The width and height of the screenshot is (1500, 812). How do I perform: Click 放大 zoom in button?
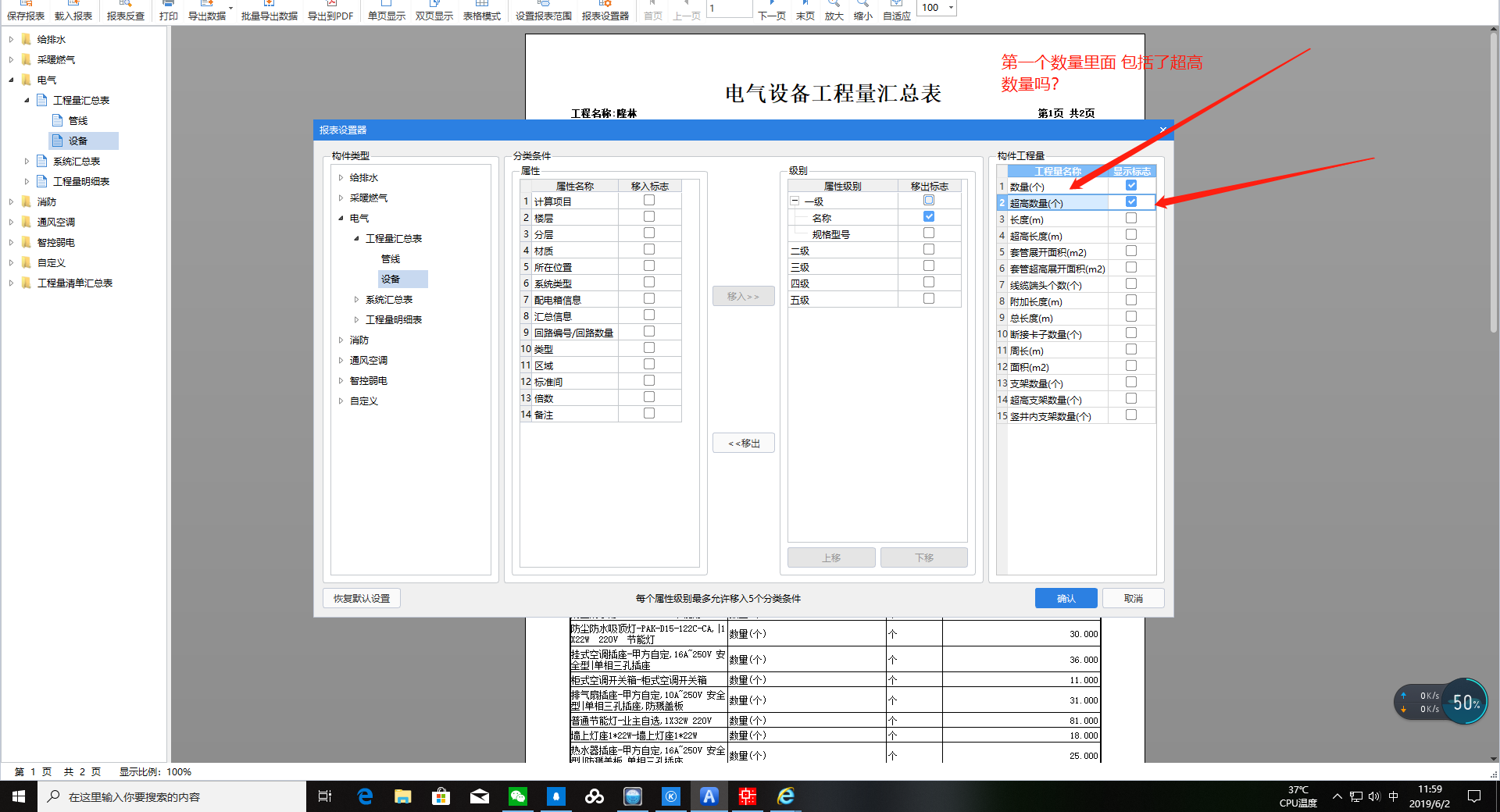[834, 11]
